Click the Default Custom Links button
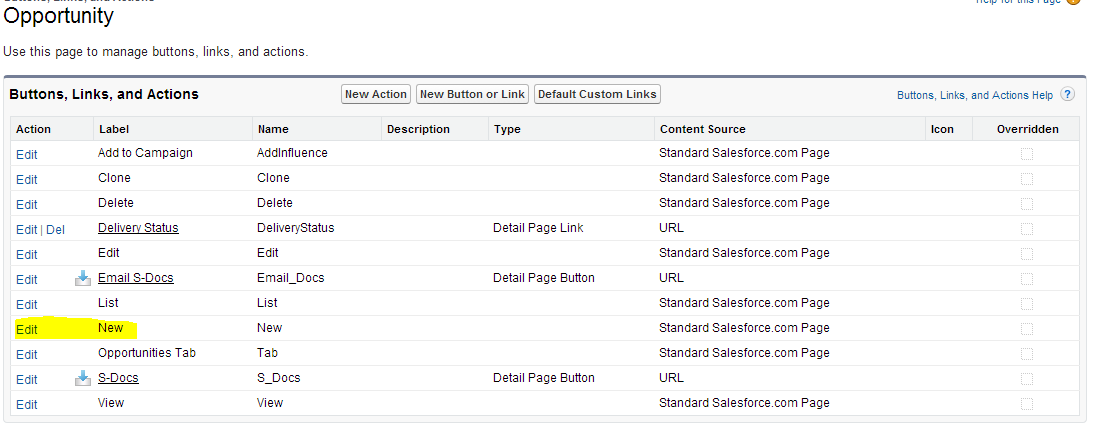Image resolution: width=1094 pixels, height=439 pixels. click(597, 94)
